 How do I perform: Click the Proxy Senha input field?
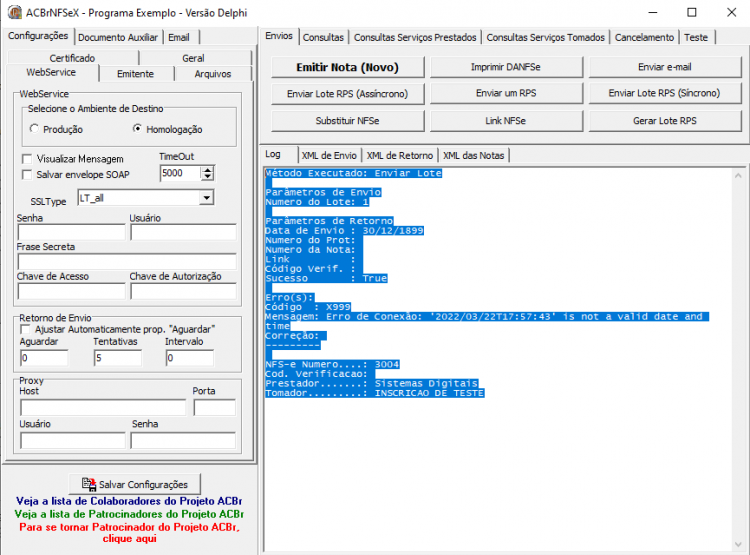pyautogui.click(x=183, y=440)
